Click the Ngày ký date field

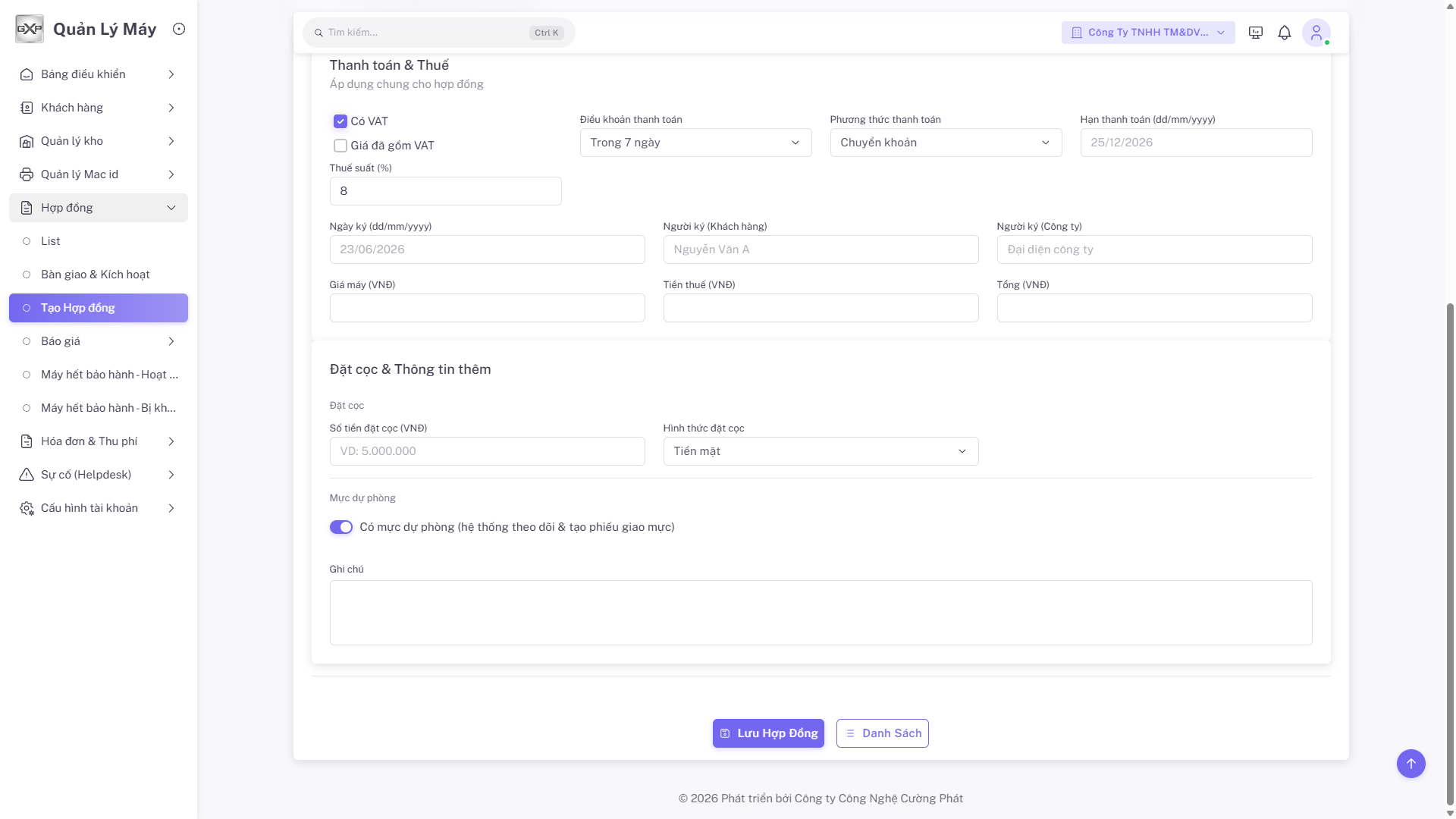(488, 249)
